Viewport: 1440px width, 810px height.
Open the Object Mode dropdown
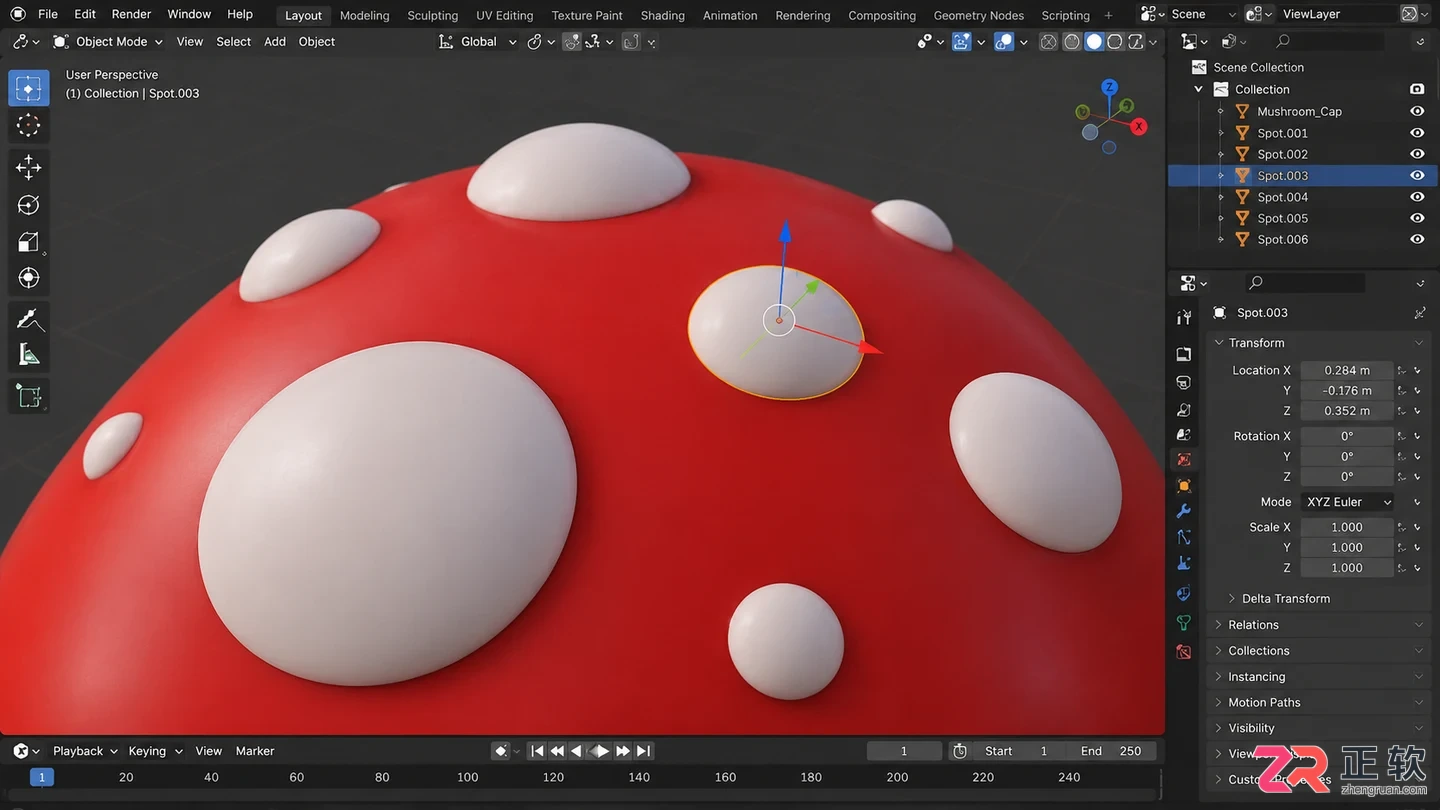[107, 42]
